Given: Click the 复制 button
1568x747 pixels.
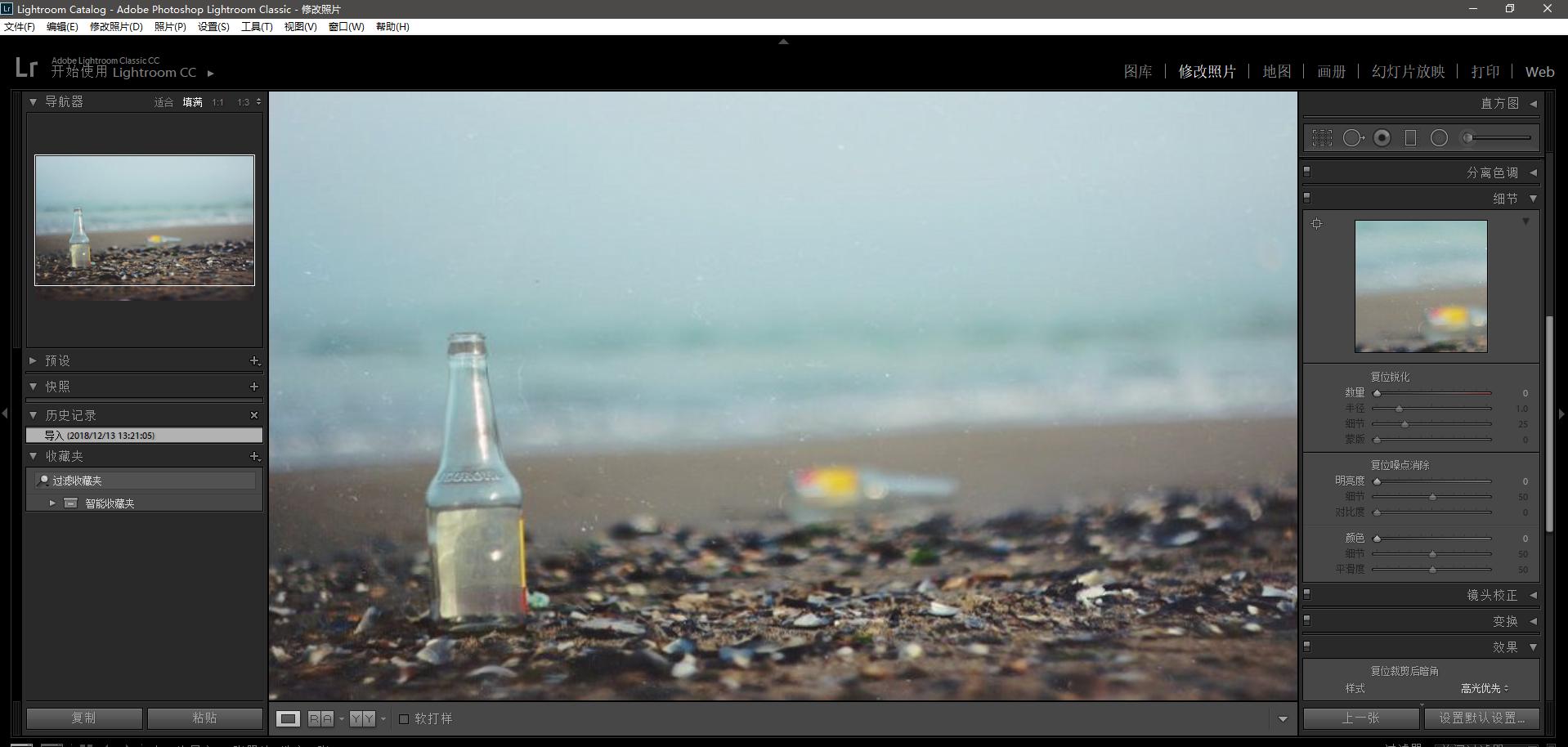Looking at the screenshot, I should coord(84,718).
